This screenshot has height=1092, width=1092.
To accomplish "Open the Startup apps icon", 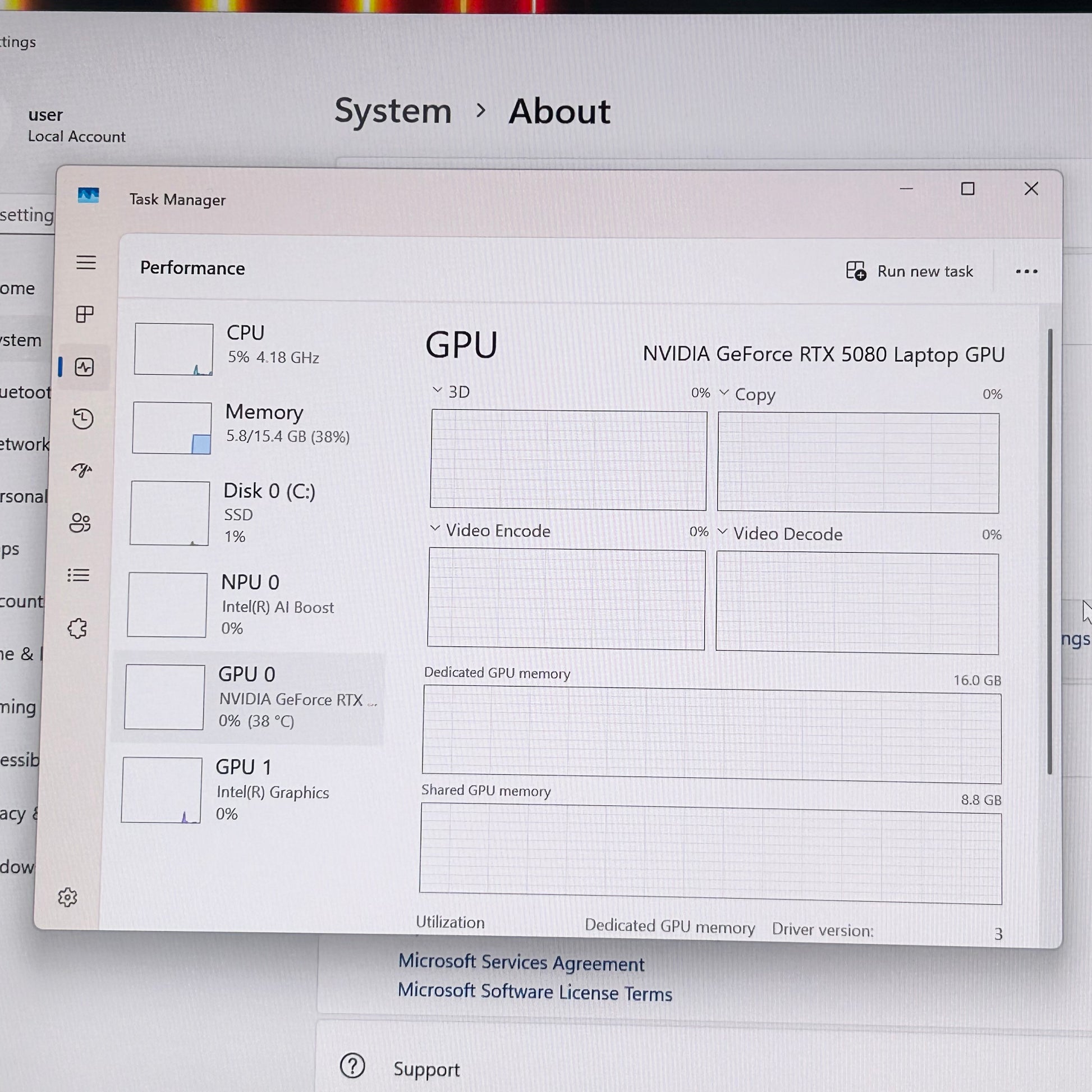I will 81,470.
